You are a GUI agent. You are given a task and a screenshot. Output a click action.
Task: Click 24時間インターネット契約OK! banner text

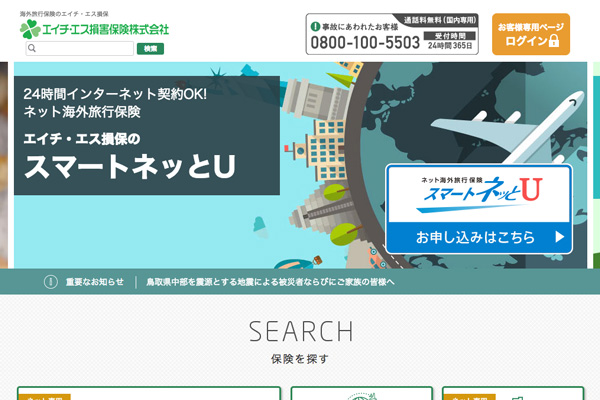coord(115,94)
